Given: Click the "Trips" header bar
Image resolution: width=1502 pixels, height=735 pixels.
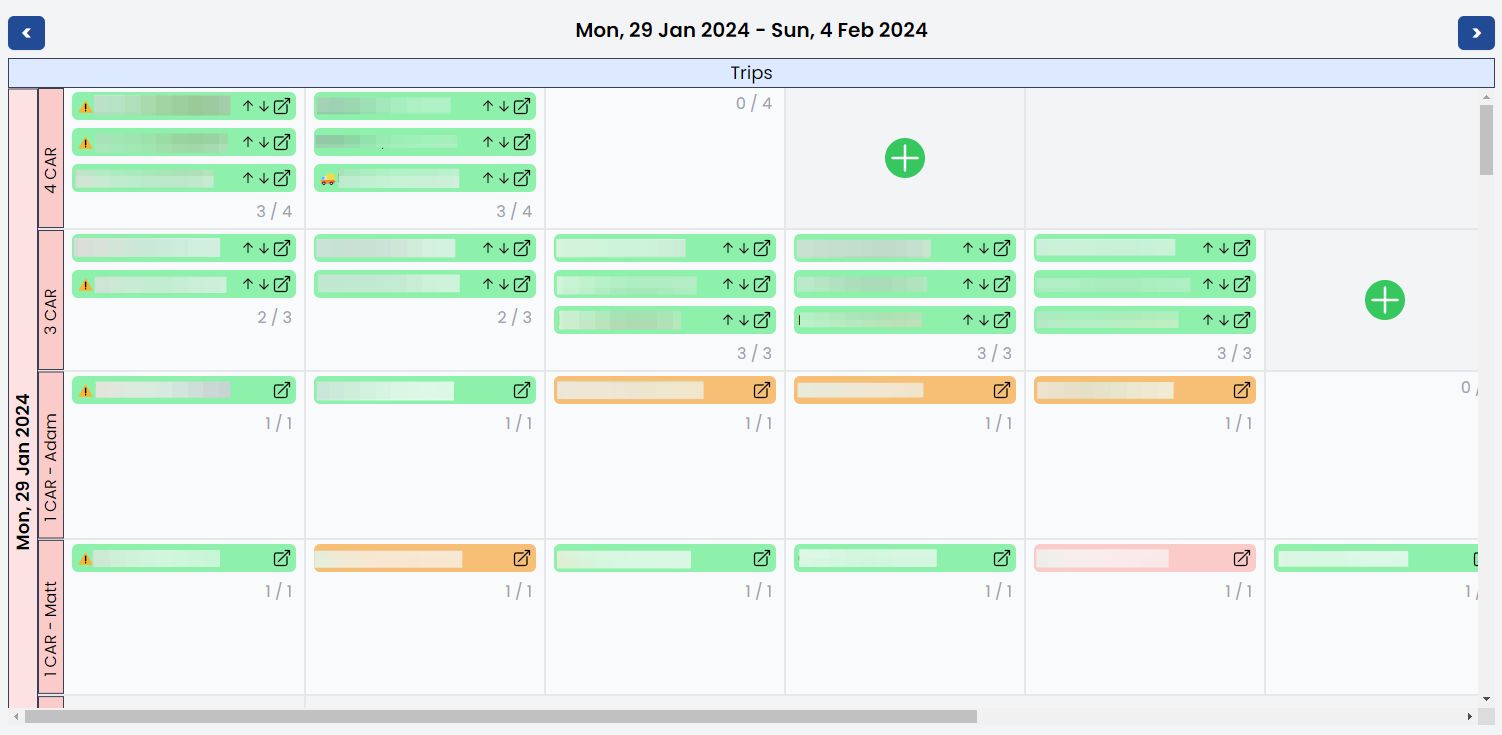Looking at the screenshot, I should 751,73.
